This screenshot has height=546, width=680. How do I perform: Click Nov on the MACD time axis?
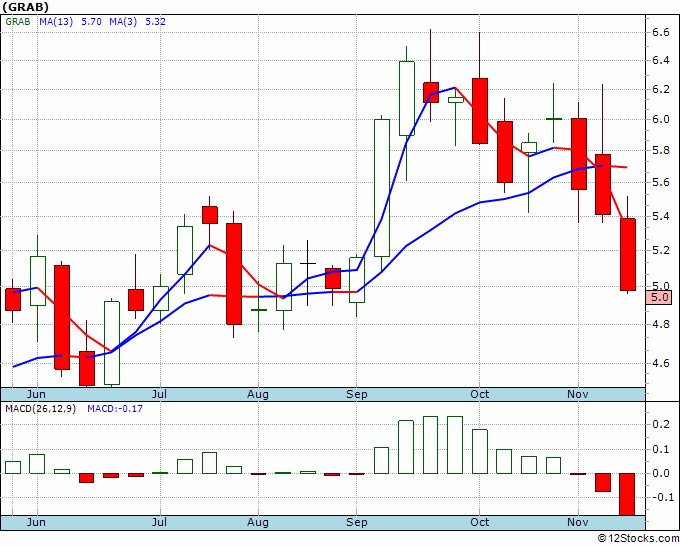[x=578, y=522]
